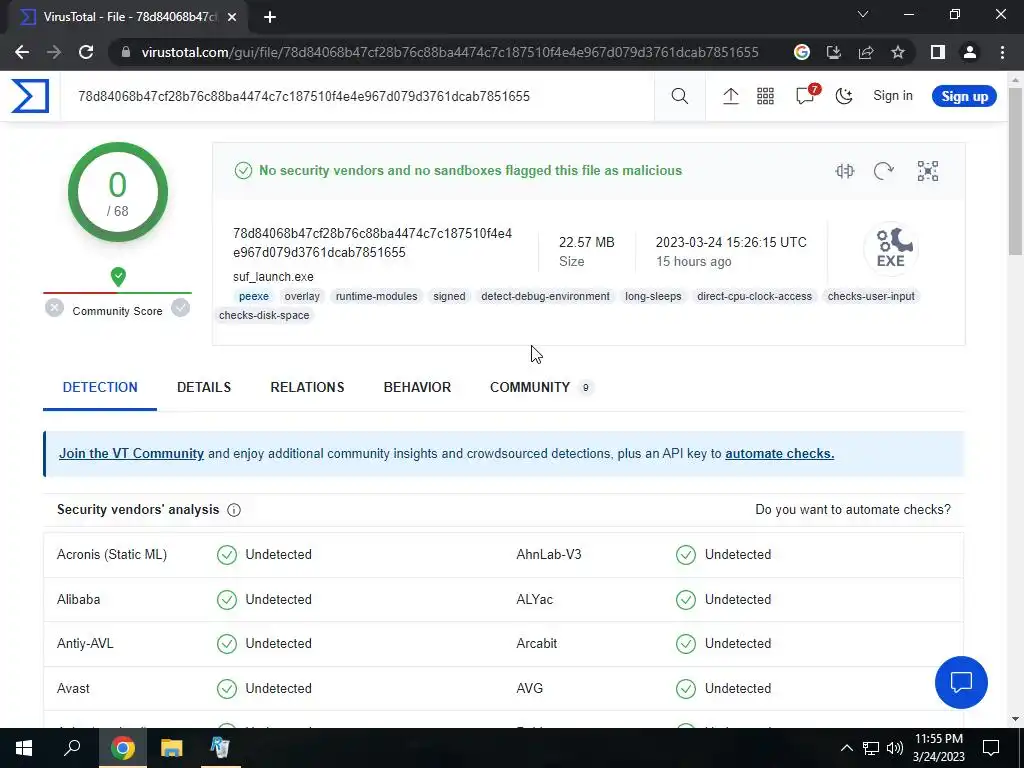Open the Windows Start menu
This screenshot has height=768, width=1024.
pos(24,748)
